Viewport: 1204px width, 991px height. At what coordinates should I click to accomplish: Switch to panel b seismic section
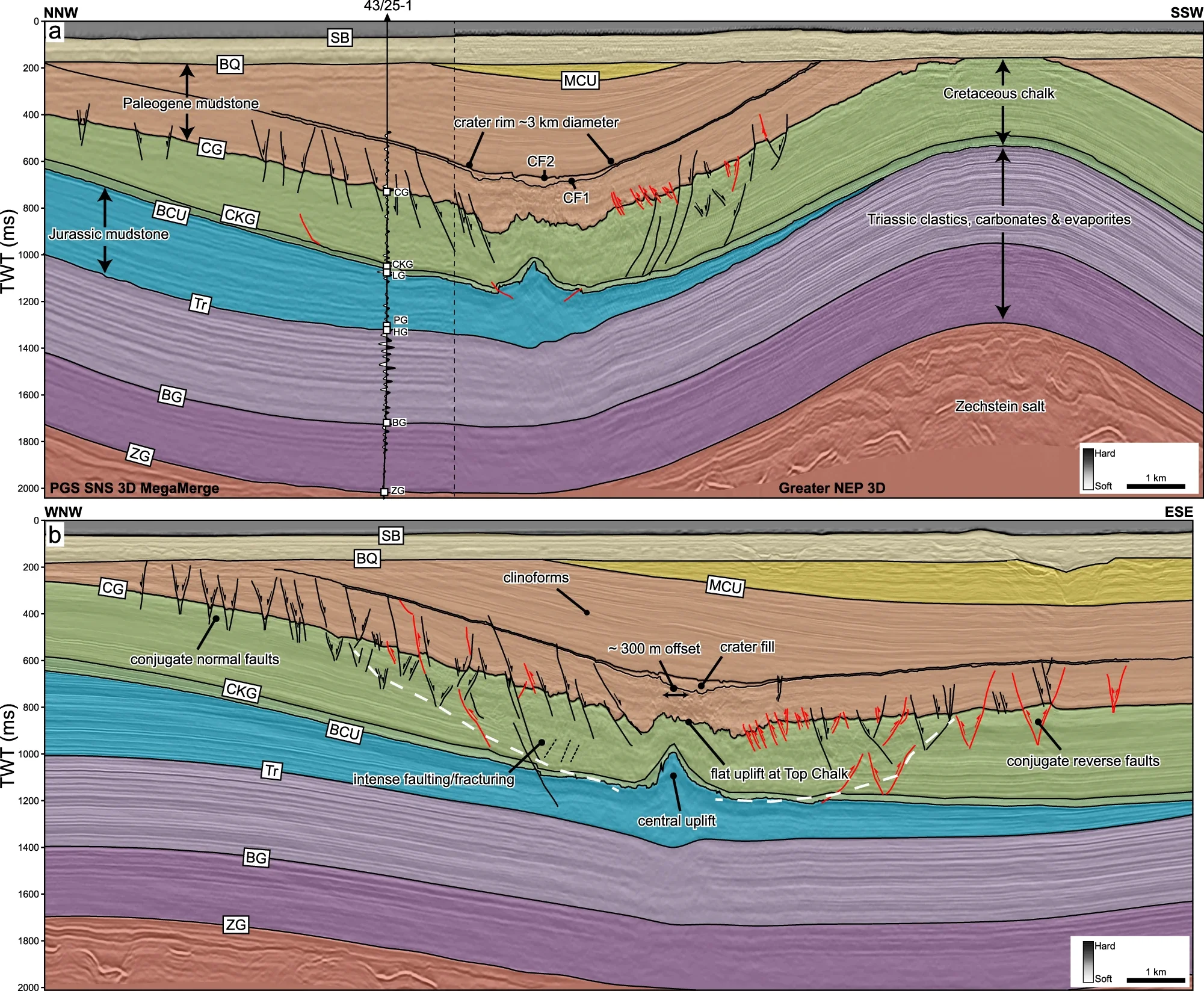(x=55, y=534)
